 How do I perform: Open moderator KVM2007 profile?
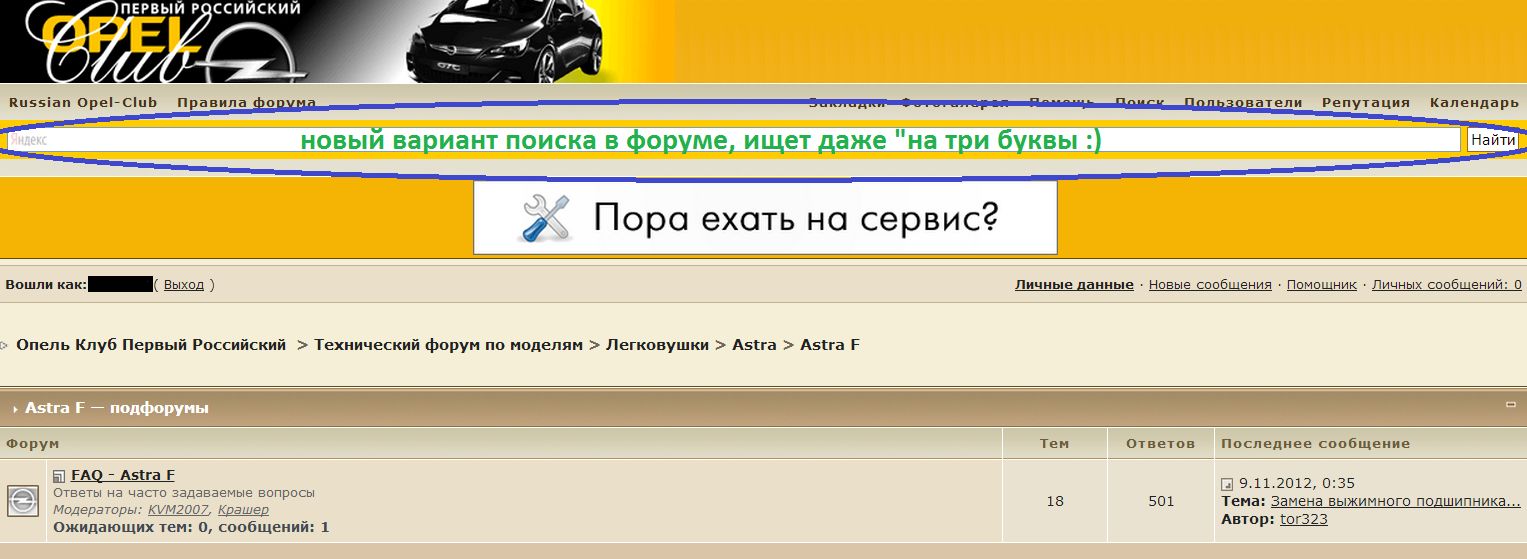tap(178, 510)
